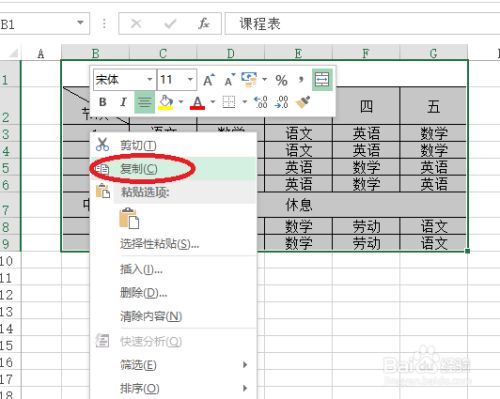Toggle Bold formatting in mini toolbar
The width and height of the screenshot is (500, 399).
(x=103, y=102)
